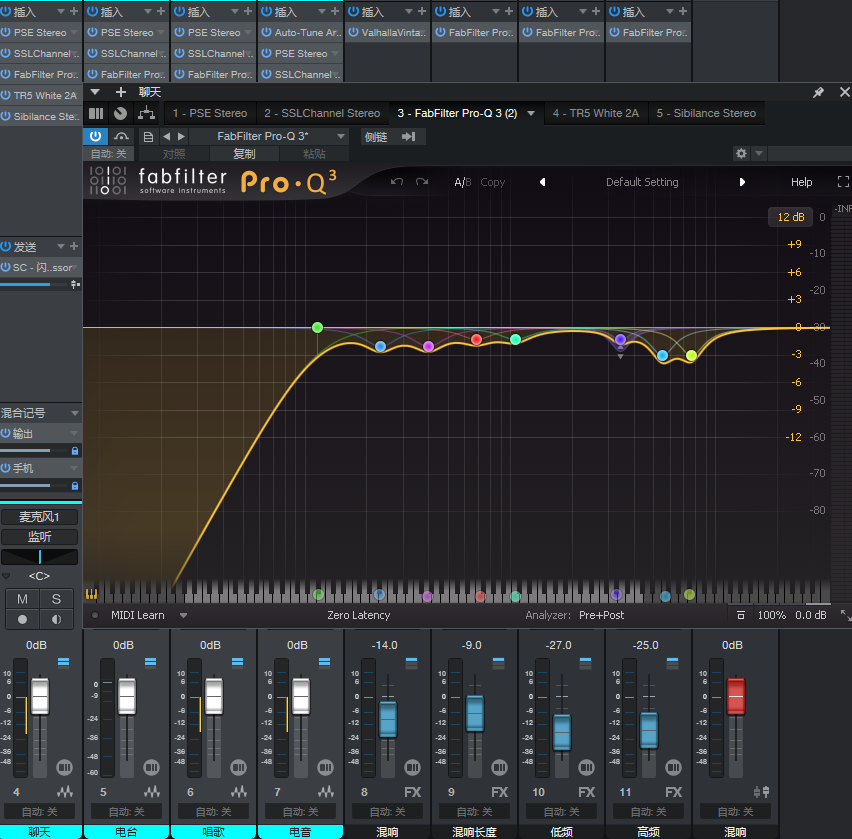Image resolution: width=852 pixels, height=839 pixels.
Task: Switch to 4 - TR5 White 2A tab
Action: pos(596,113)
